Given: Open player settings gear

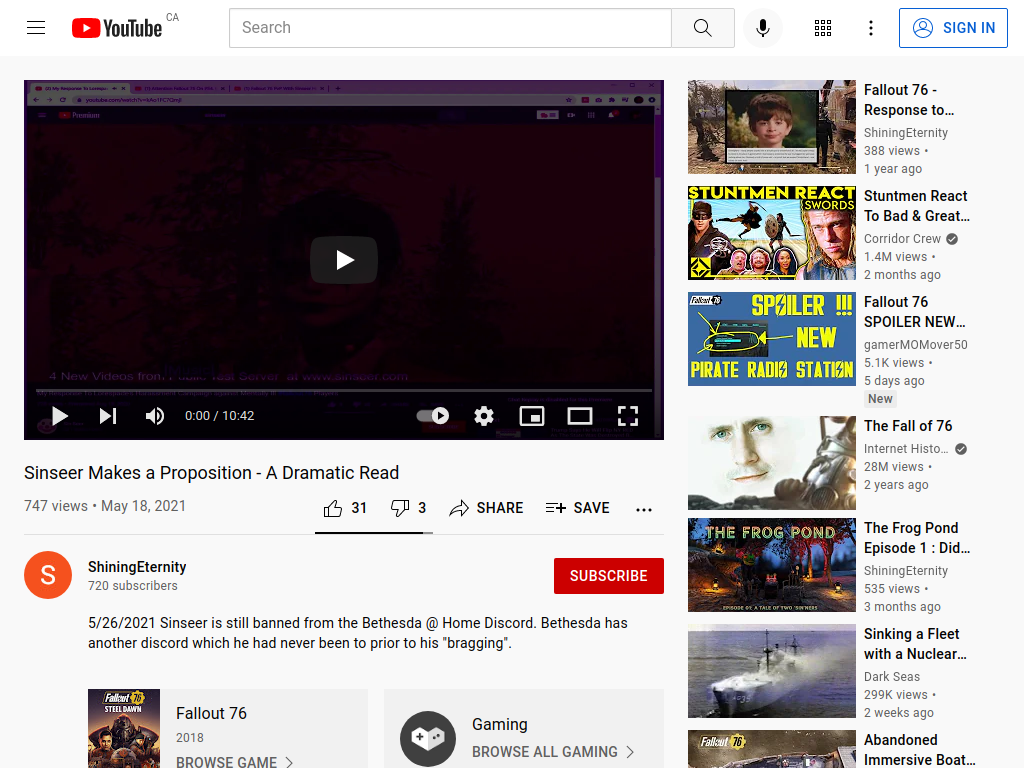Looking at the screenshot, I should pos(484,416).
